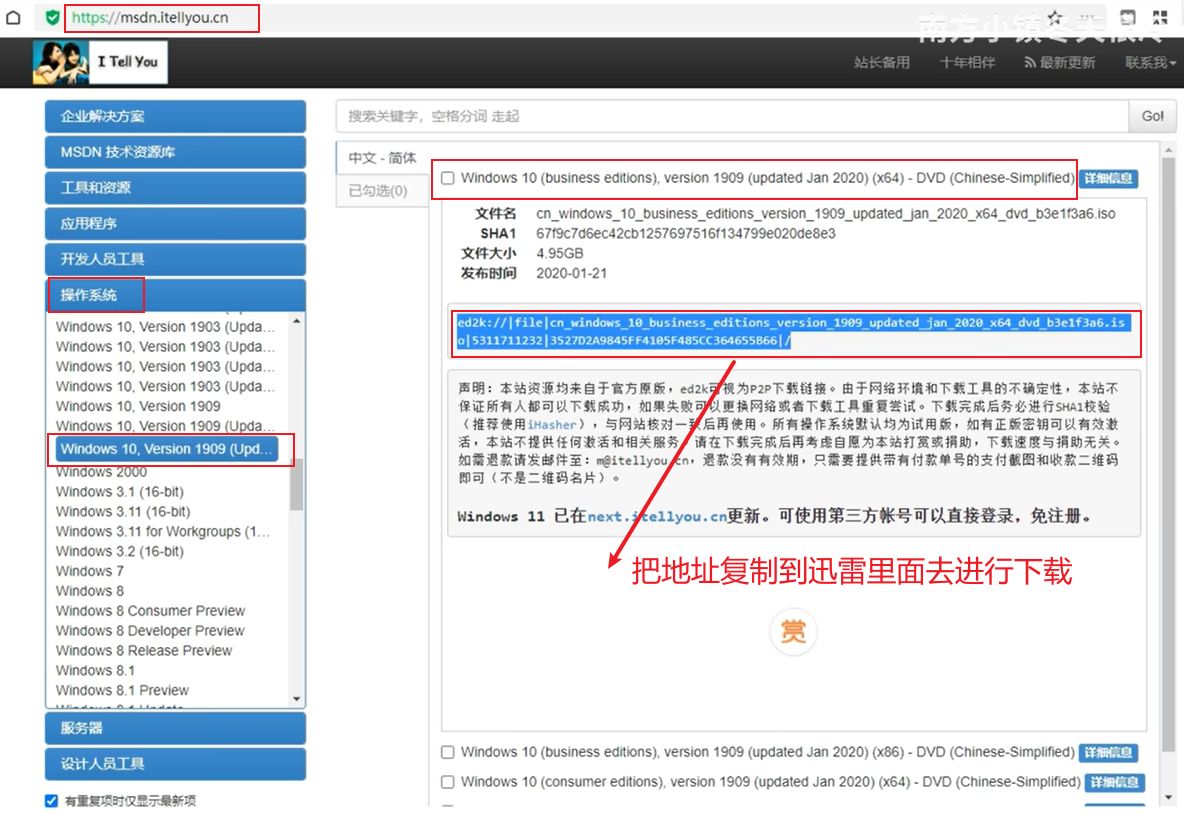The image size is (1184, 813).
Task: Collapse the 操作系统 category panel
Action: [x=175, y=295]
